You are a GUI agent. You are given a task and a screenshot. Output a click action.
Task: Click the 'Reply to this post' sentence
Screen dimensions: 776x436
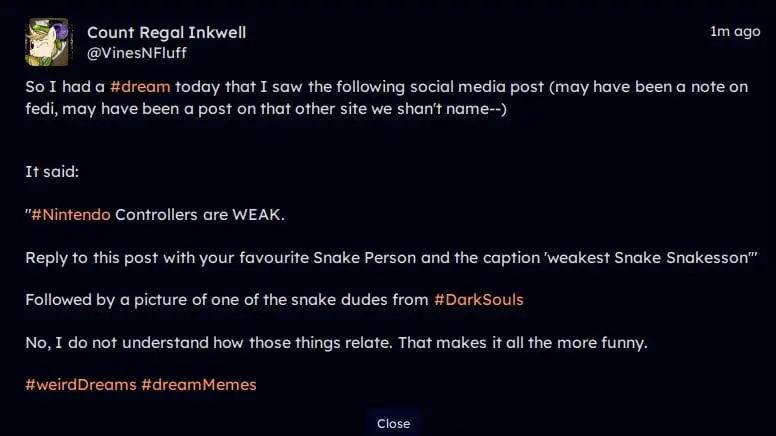pyautogui.click(x=391, y=258)
